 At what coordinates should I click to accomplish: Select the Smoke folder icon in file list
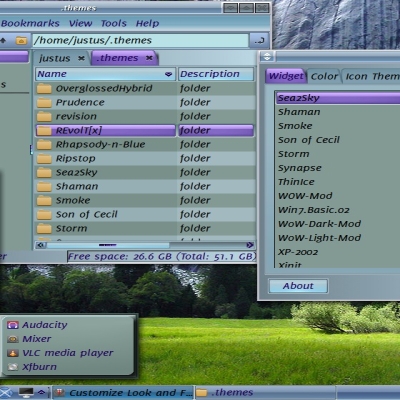(44, 201)
